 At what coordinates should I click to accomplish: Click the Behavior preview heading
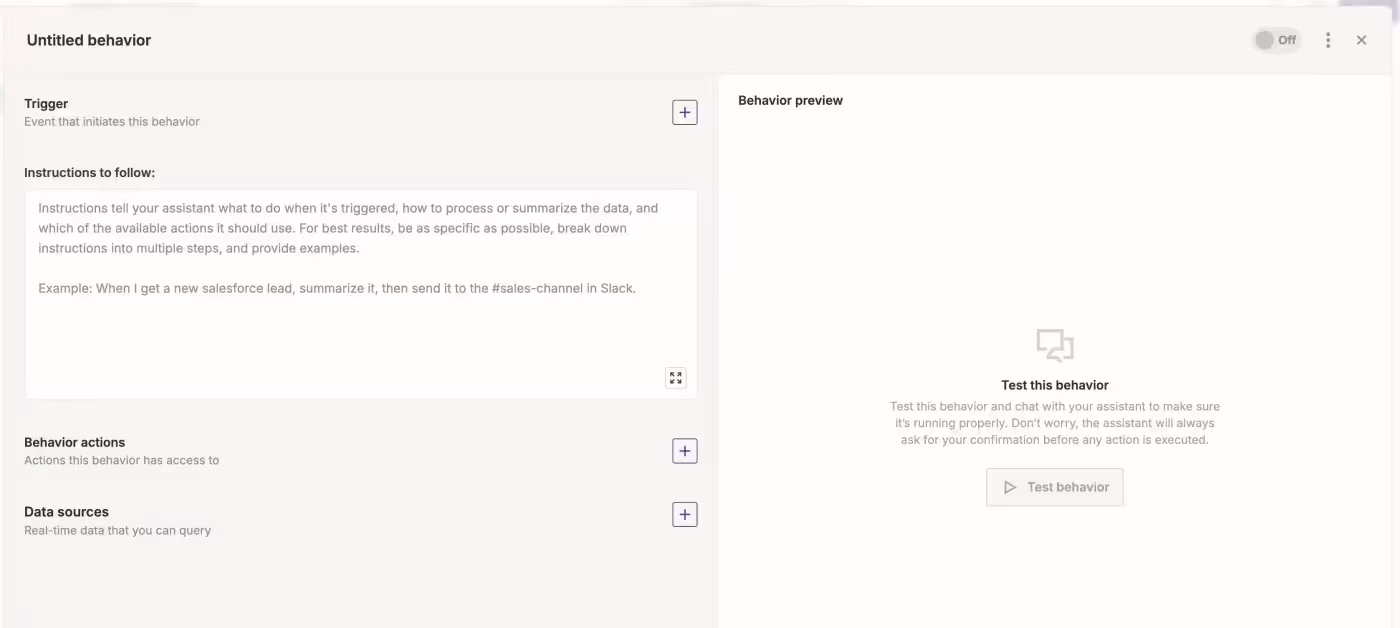(790, 100)
